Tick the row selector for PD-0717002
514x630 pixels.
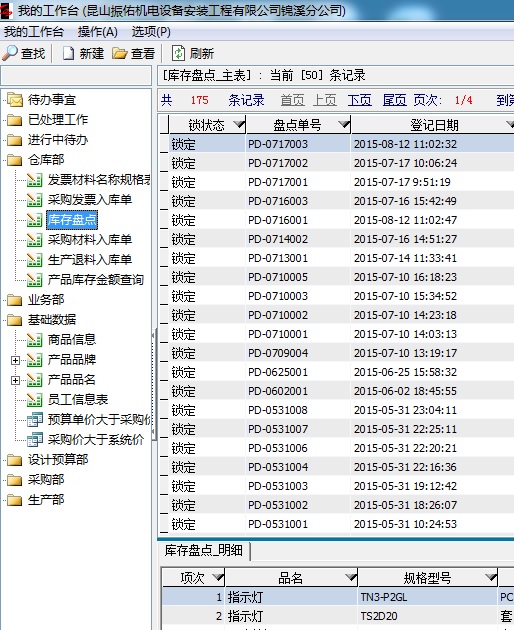click(164, 163)
